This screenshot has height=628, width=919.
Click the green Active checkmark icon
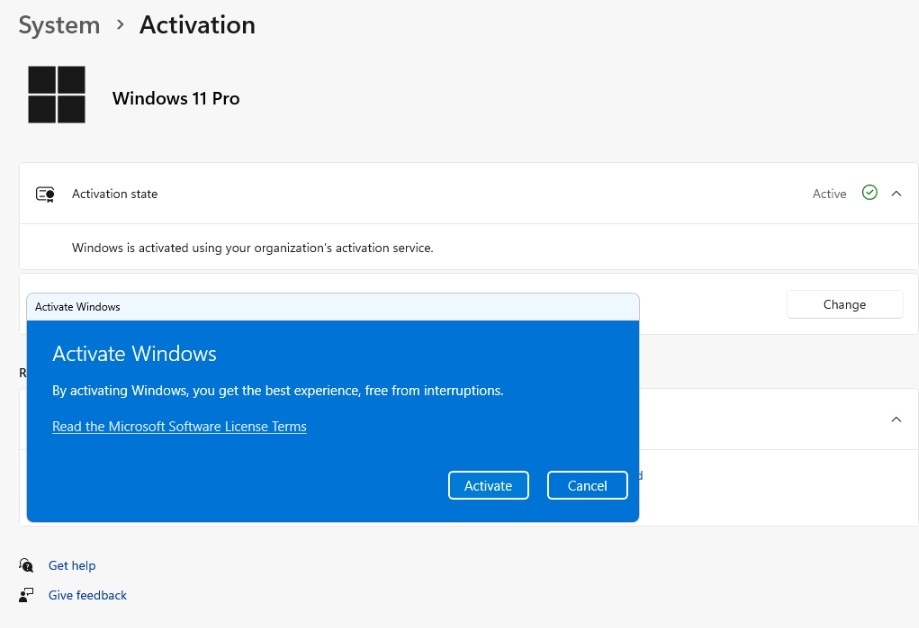[870, 192]
